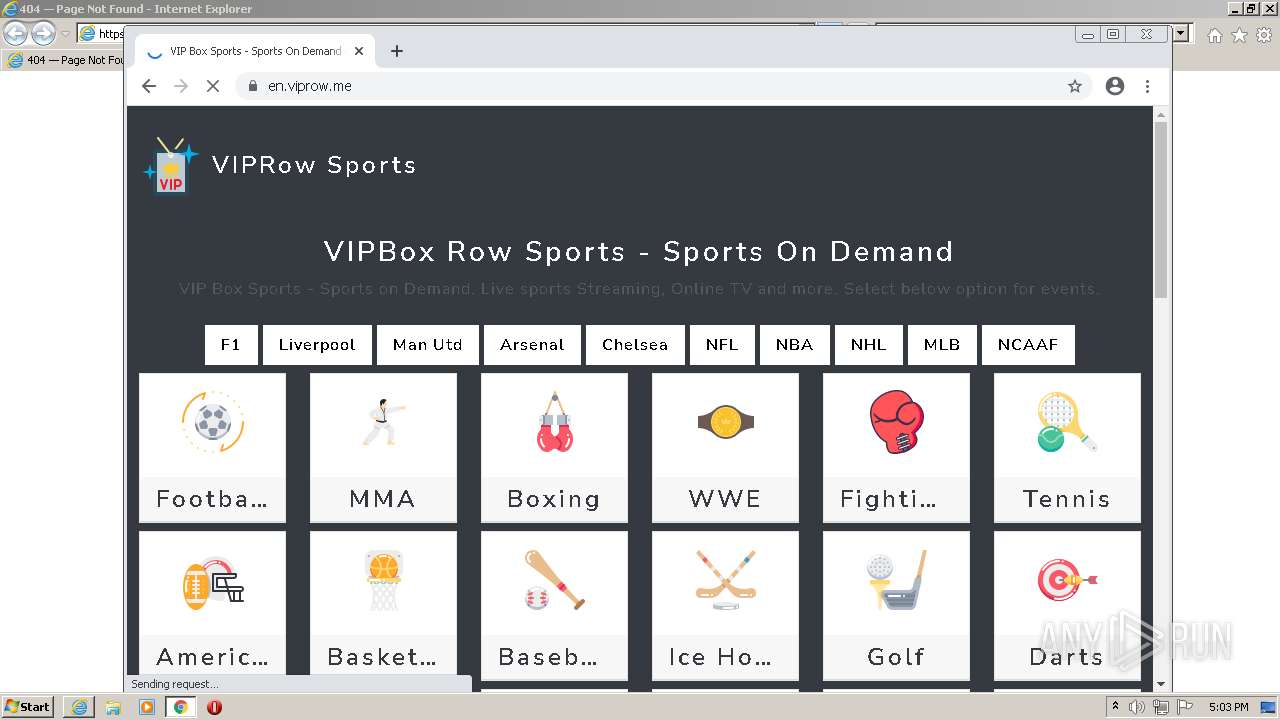
Task: Click the VIPRow Sports title text
Action: [314, 165]
